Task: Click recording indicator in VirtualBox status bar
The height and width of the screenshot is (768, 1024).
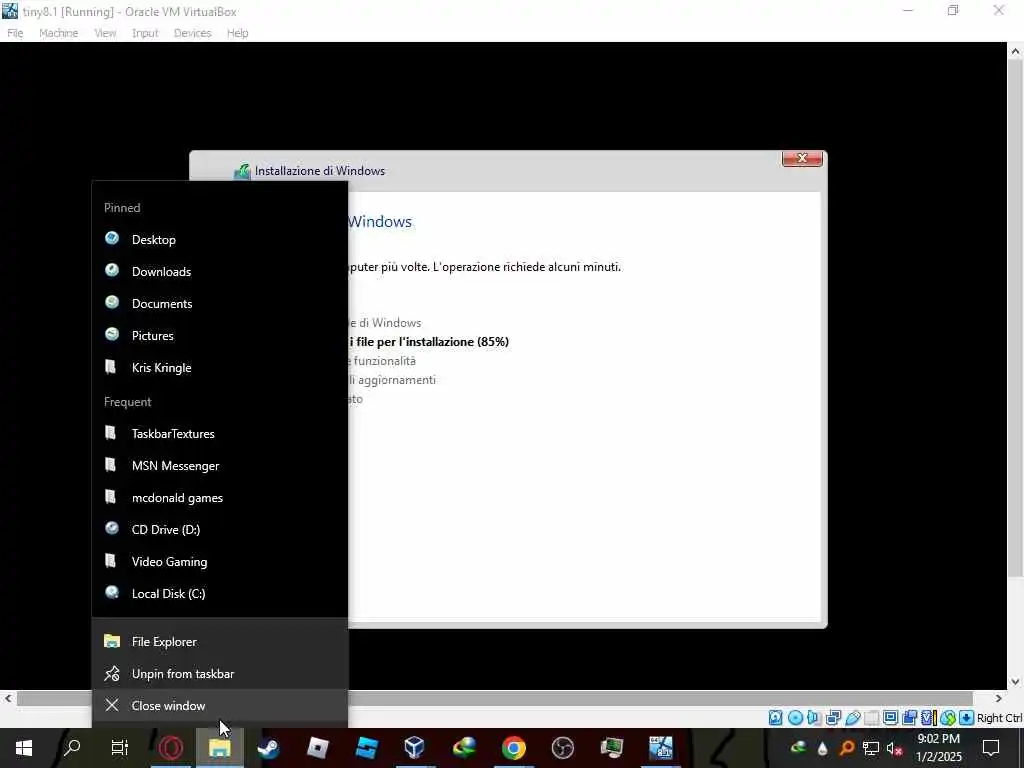Action: pyautogui.click(x=910, y=718)
